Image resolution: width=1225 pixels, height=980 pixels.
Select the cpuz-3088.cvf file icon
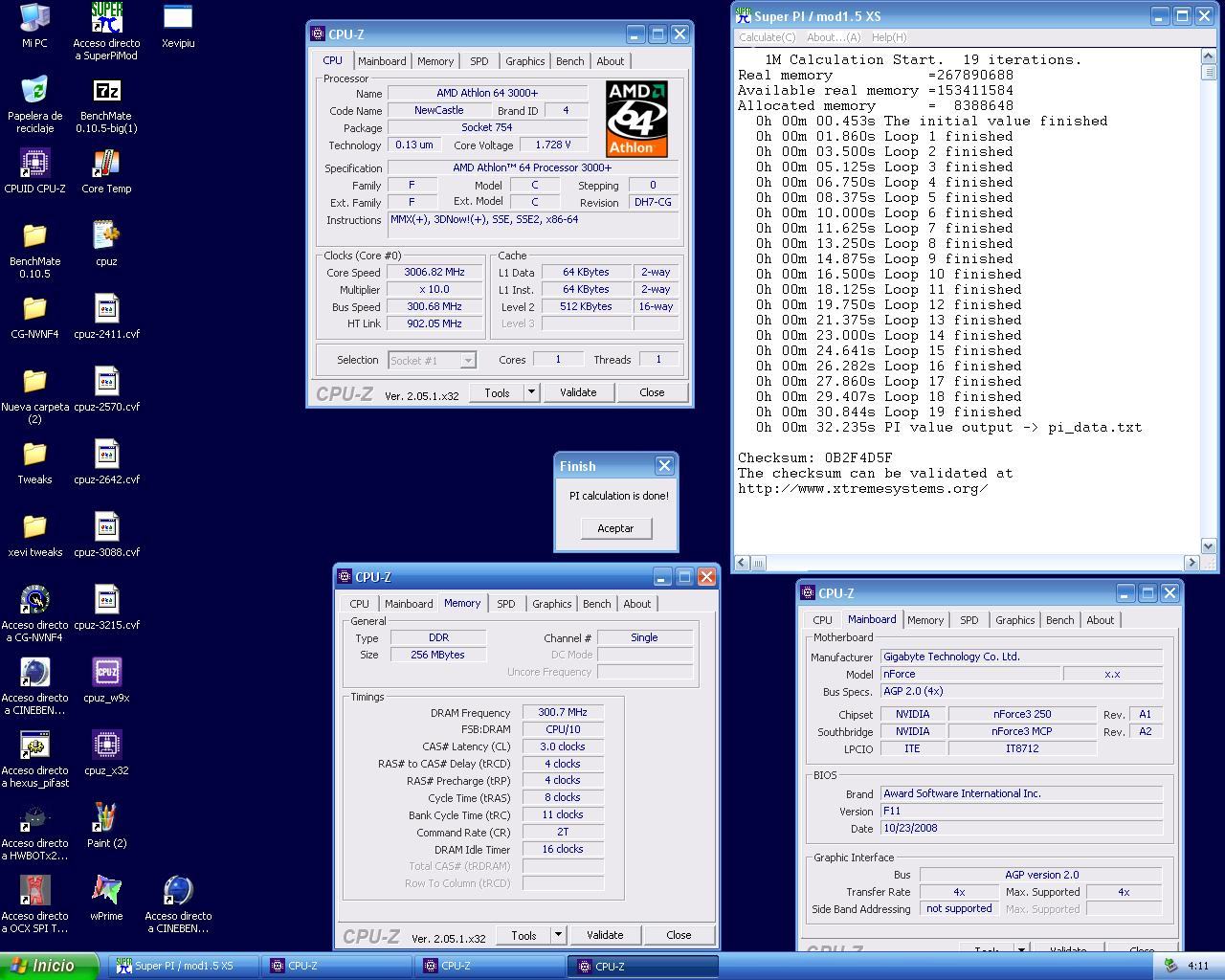[x=106, y=526]
